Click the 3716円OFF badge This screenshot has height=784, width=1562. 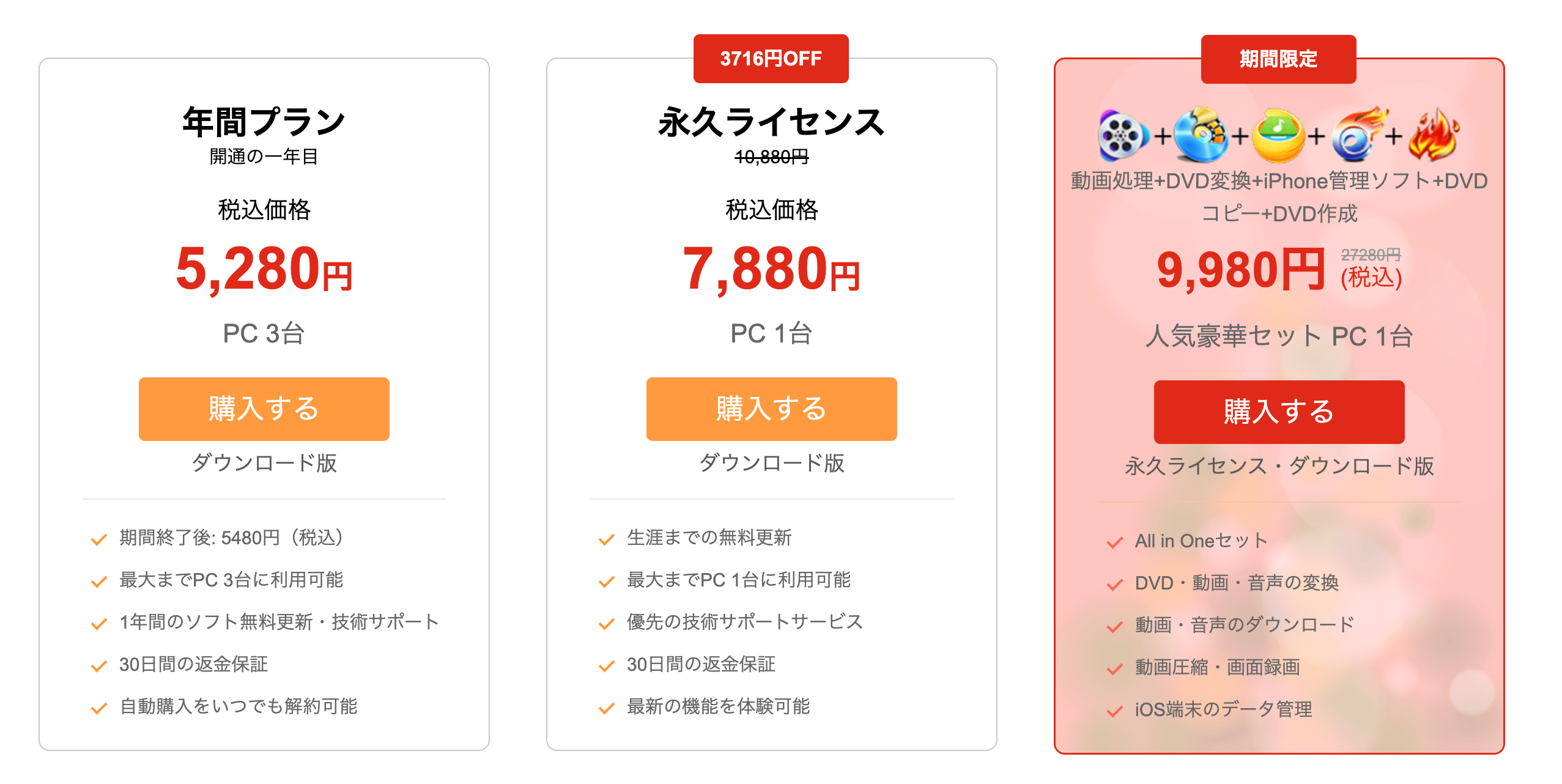point(771,59)
